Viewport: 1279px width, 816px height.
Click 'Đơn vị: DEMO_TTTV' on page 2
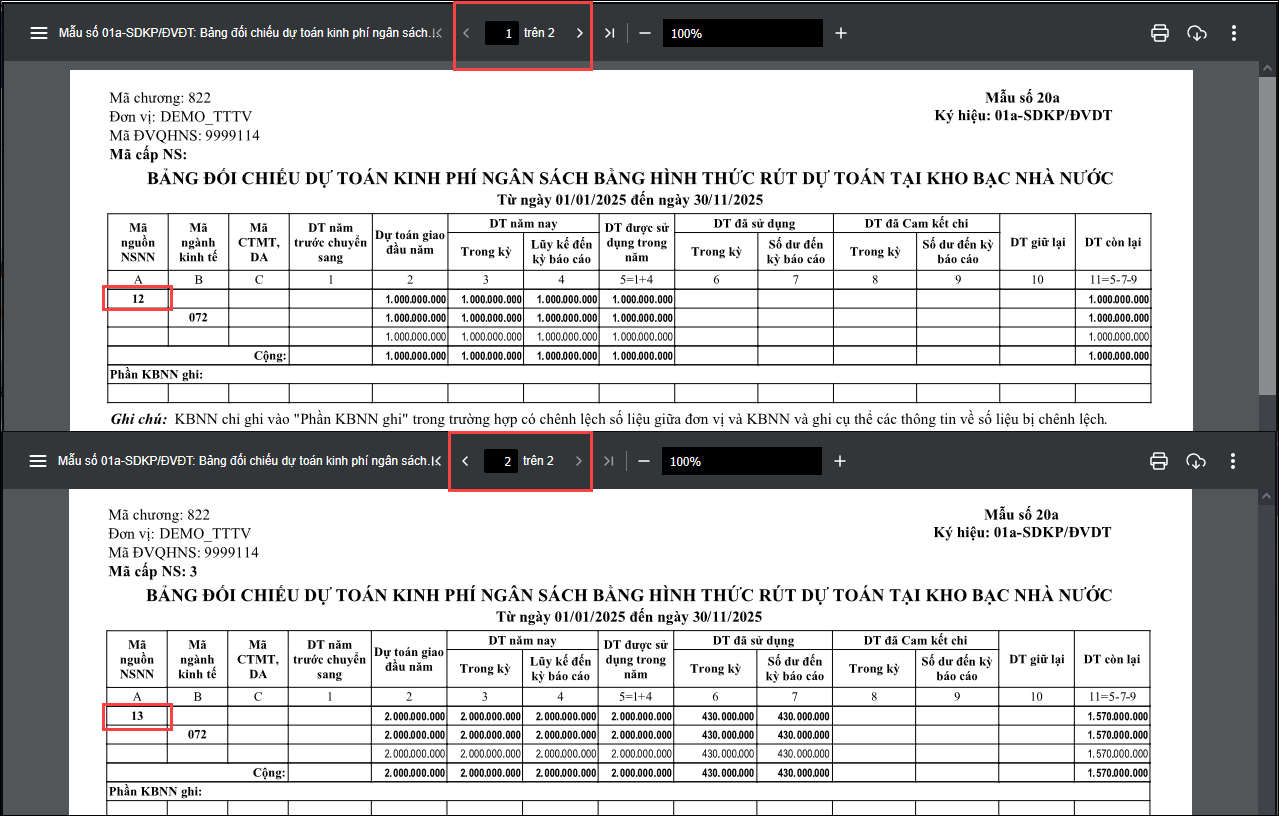click(180, 534)
